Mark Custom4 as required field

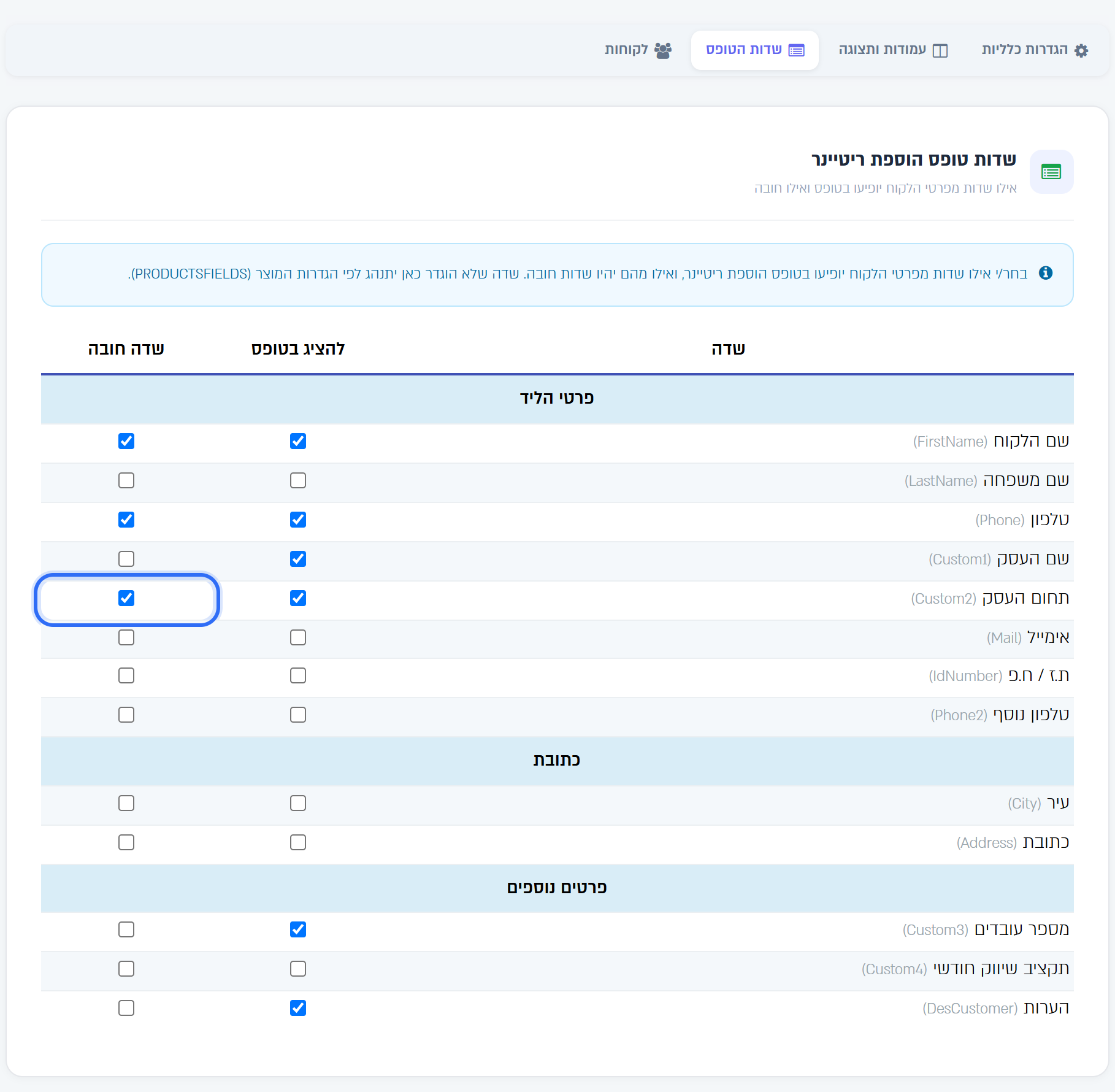coord(126,969)
